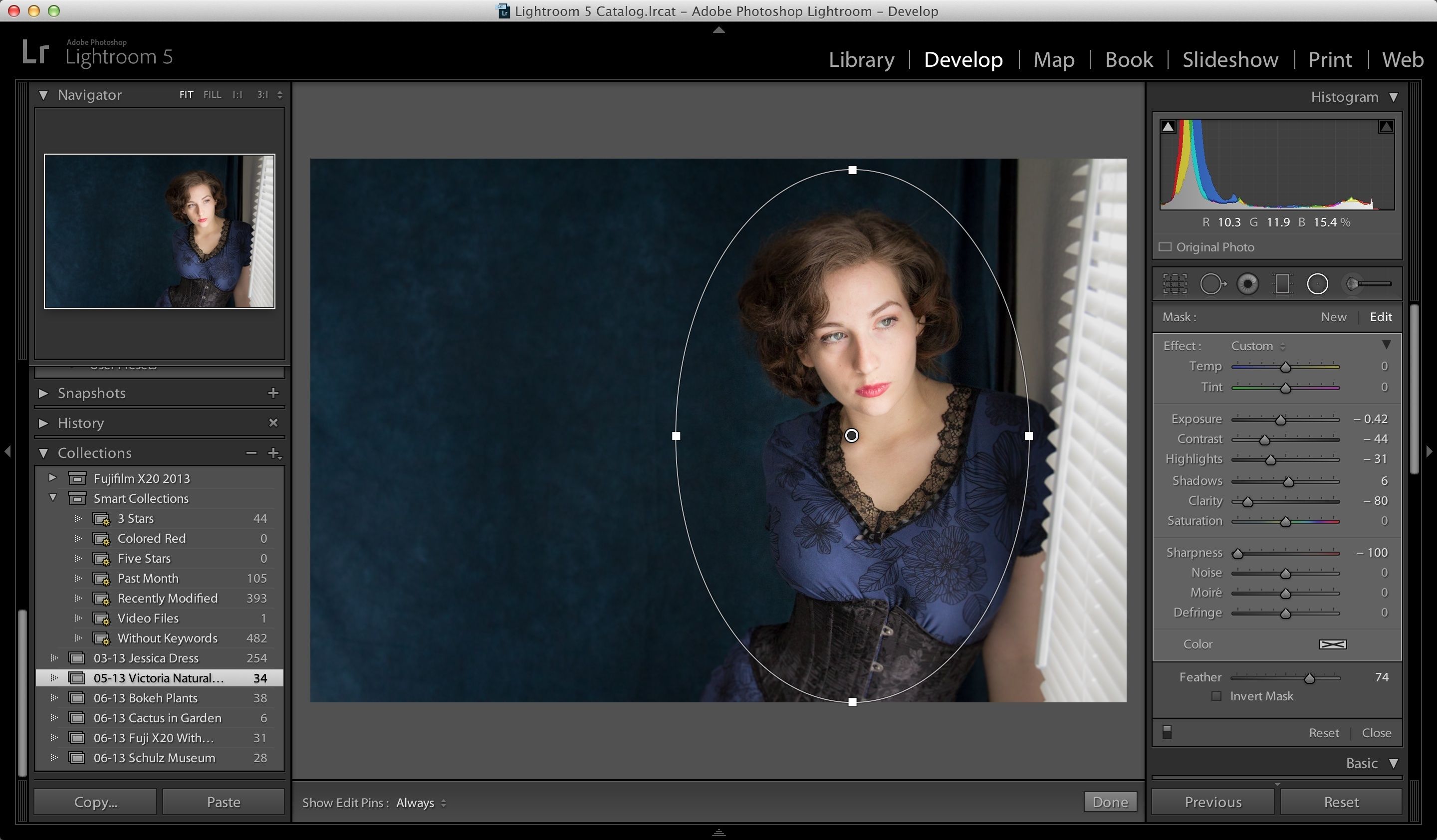Screen dimensions: 1437x840
Task: Click the Spot Removal tool icon
Action: pos(1213,283)
